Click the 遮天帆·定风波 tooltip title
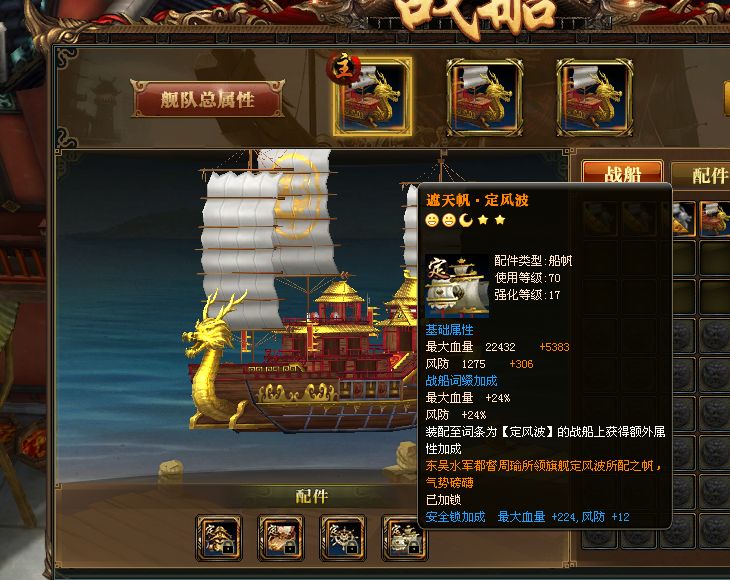The height and width of the screenshot is (580, 730). [x=477, y=201]
